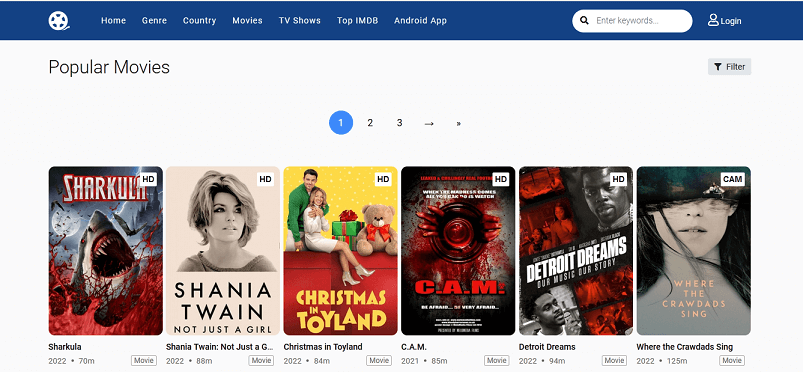Click Christmas in Toyland title link

(323, 347)
